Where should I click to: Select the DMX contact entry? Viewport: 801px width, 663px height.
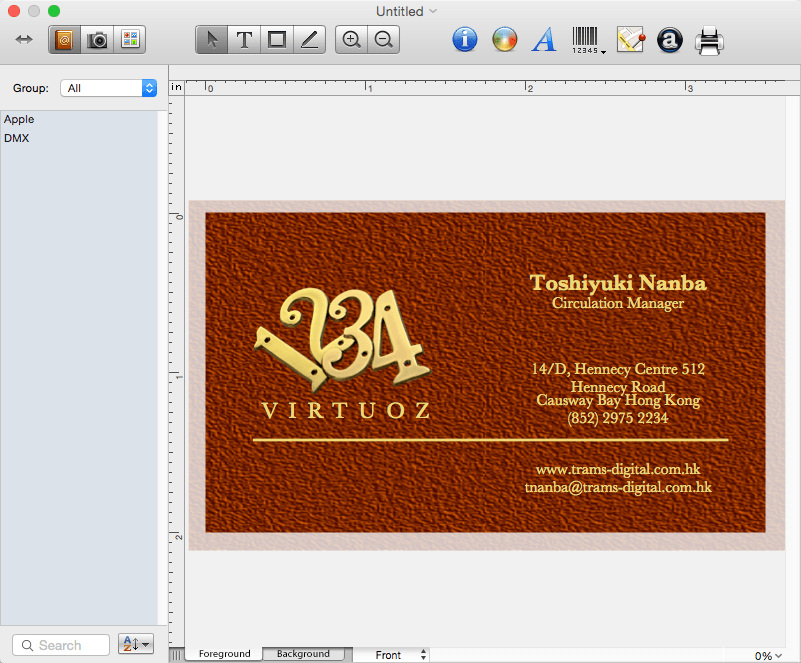pos(16,138)
